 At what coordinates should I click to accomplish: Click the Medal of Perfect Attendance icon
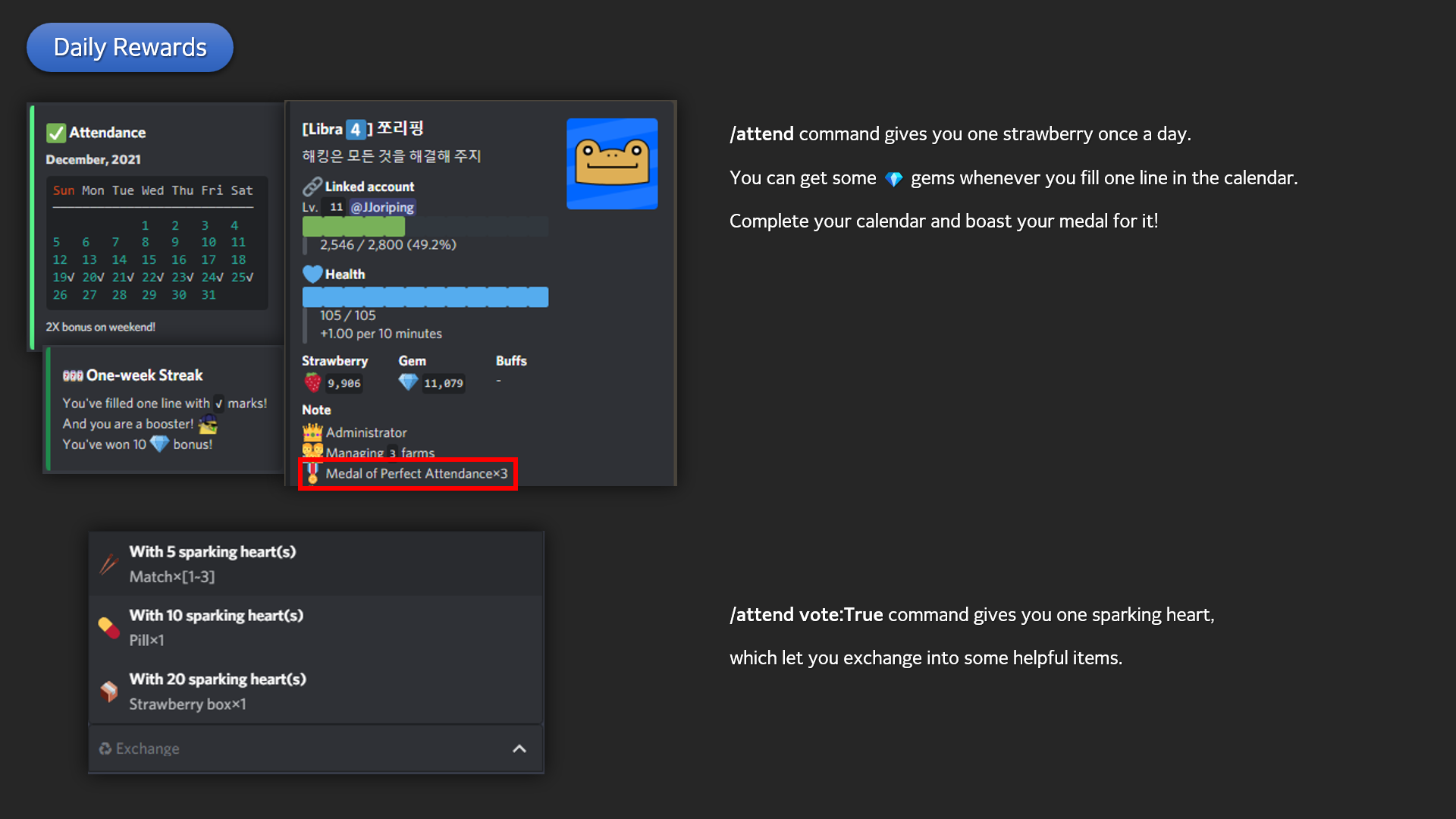312,473
